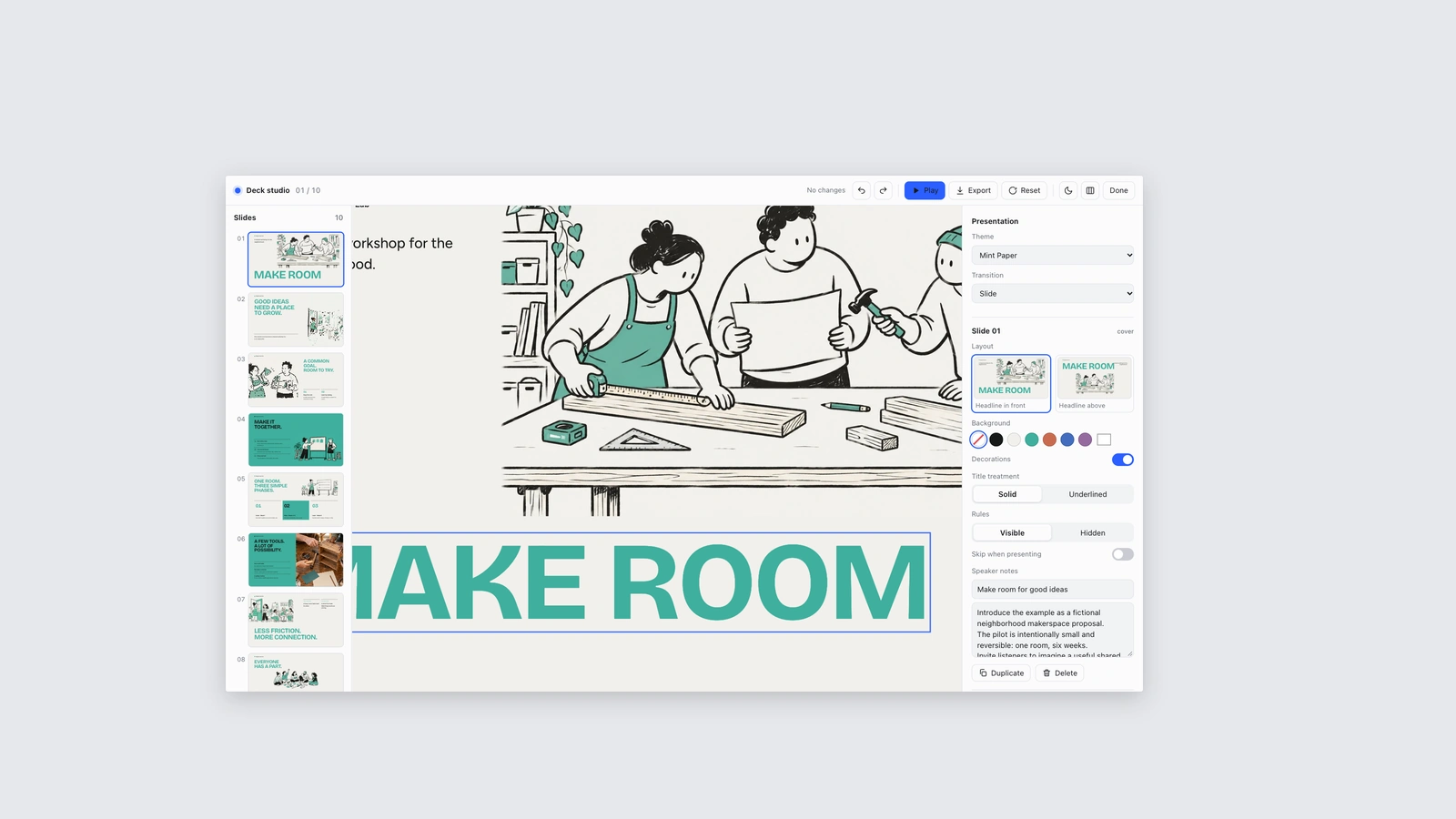Click the Deck studio logo dot
Image resolution: width=1456 pixels, height=819 pixels.
click(238, 190)
